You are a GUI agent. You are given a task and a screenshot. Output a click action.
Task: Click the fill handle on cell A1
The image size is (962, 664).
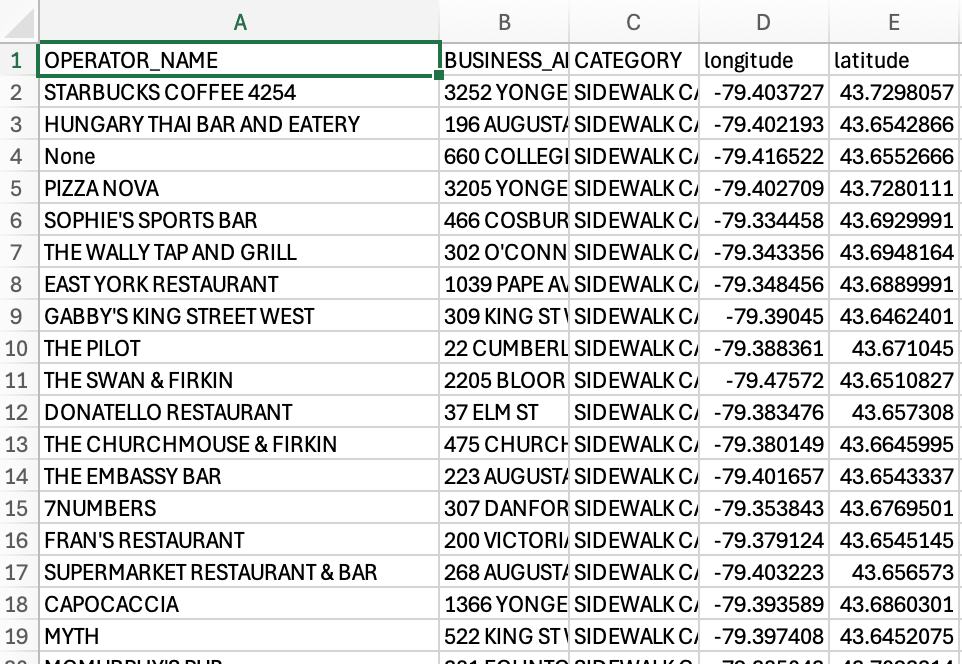point(439,75)
